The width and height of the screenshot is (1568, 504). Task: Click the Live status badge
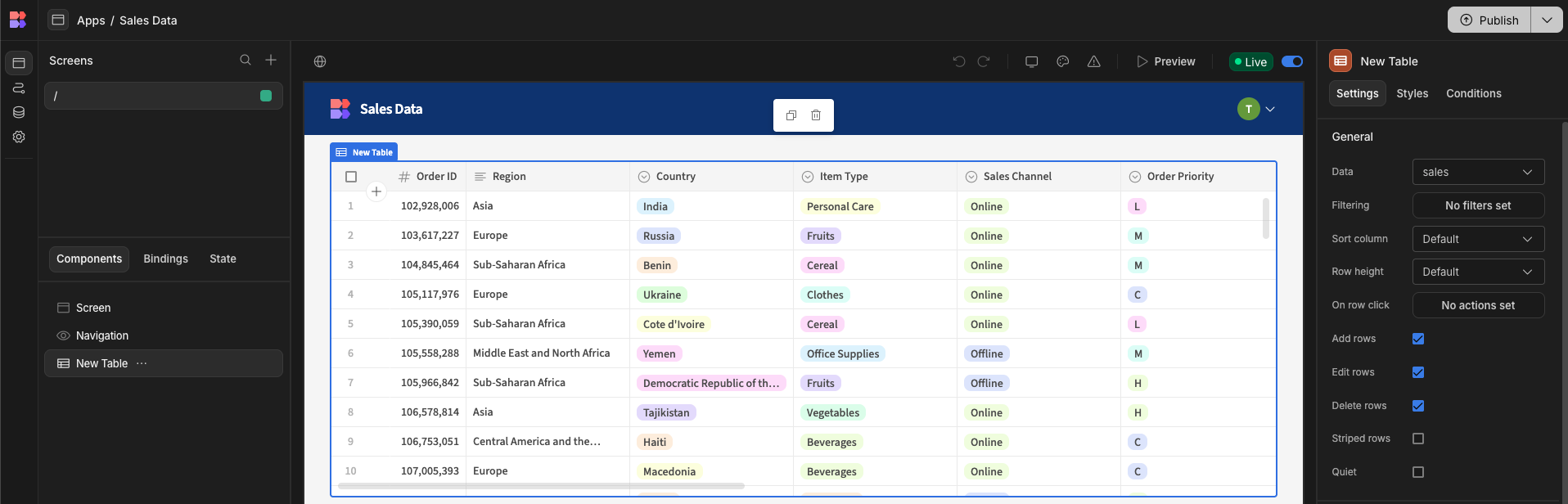1250,61
